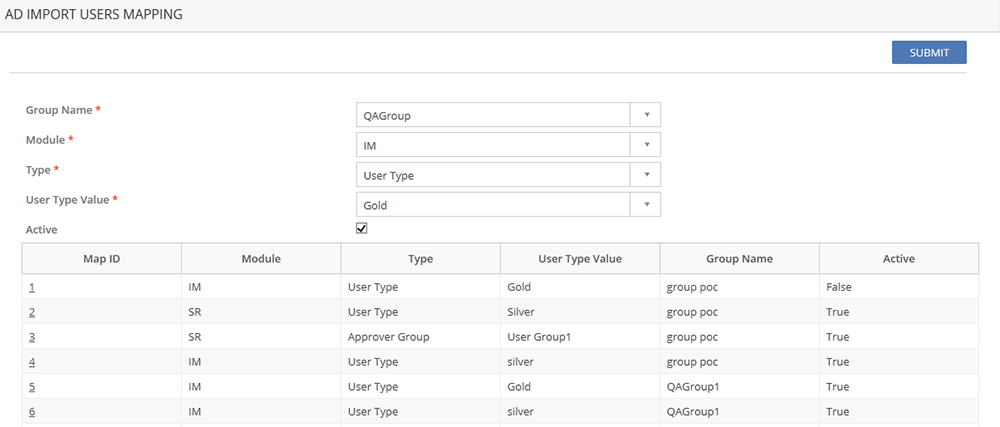Click Map ID 5 link

tap(32, 387)
